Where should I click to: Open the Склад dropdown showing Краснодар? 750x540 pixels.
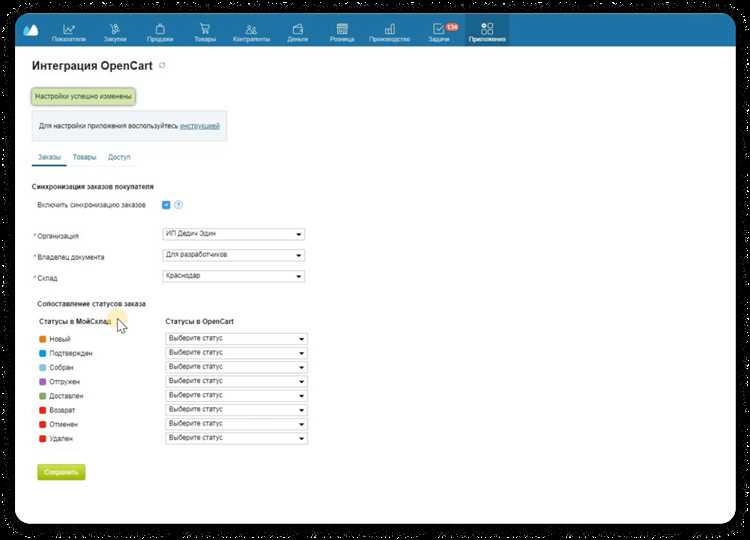point(233,276)
